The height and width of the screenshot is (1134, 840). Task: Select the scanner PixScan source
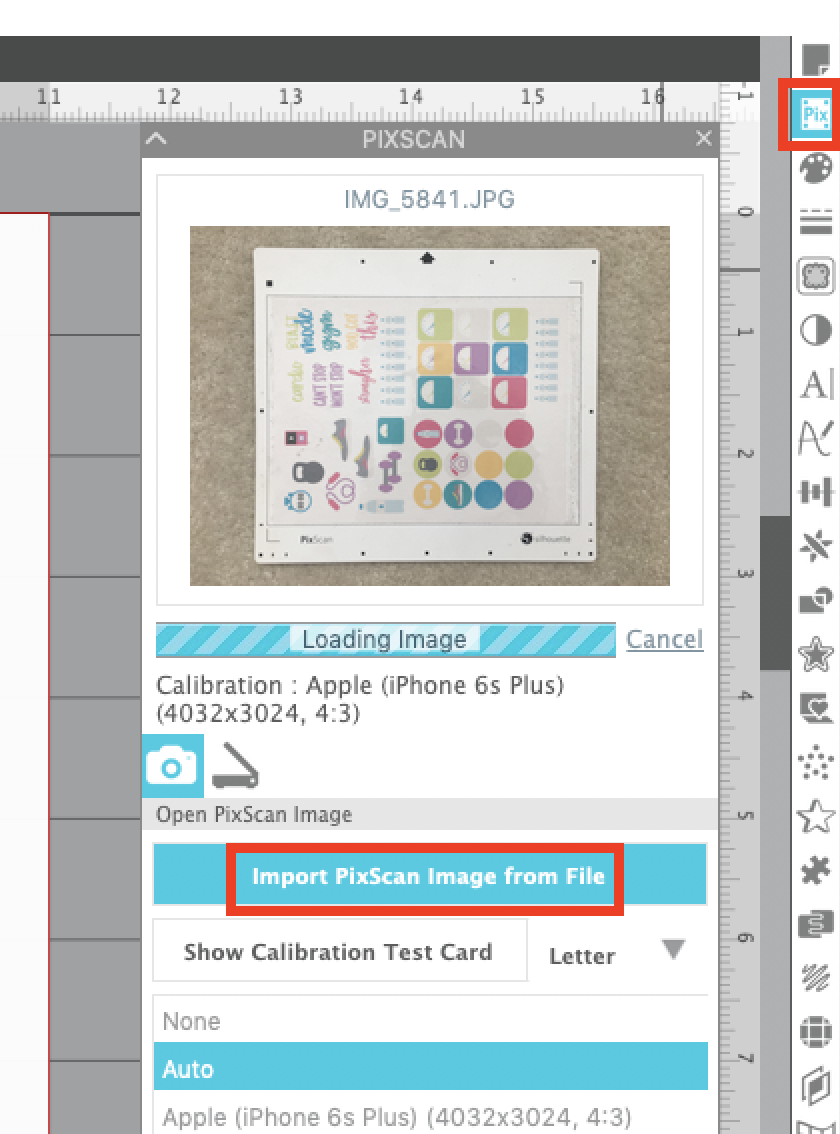(x=235, y=766)
